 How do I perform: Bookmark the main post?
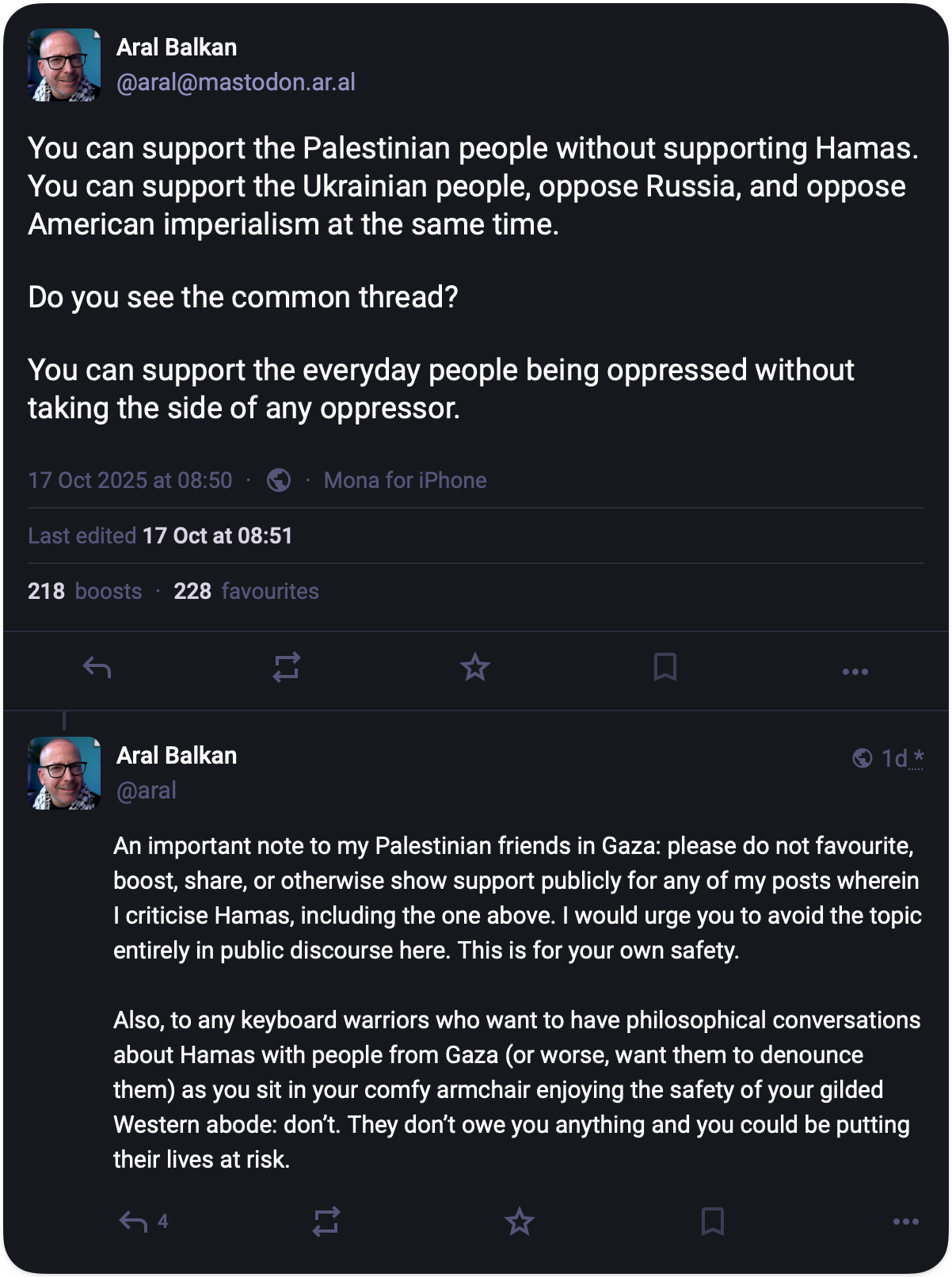coord(665,668)
